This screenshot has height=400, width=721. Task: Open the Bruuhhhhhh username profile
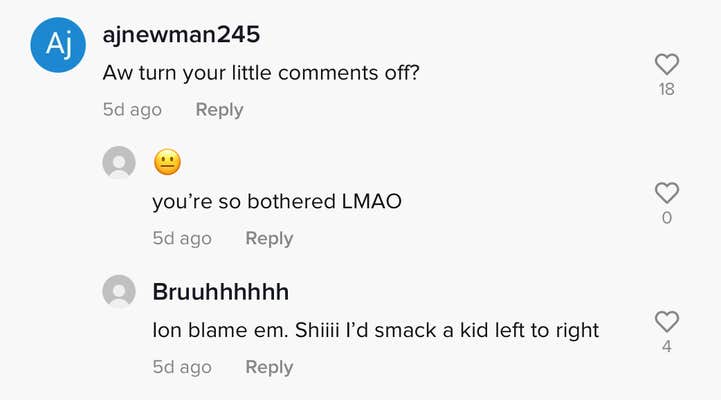(221, 292)
